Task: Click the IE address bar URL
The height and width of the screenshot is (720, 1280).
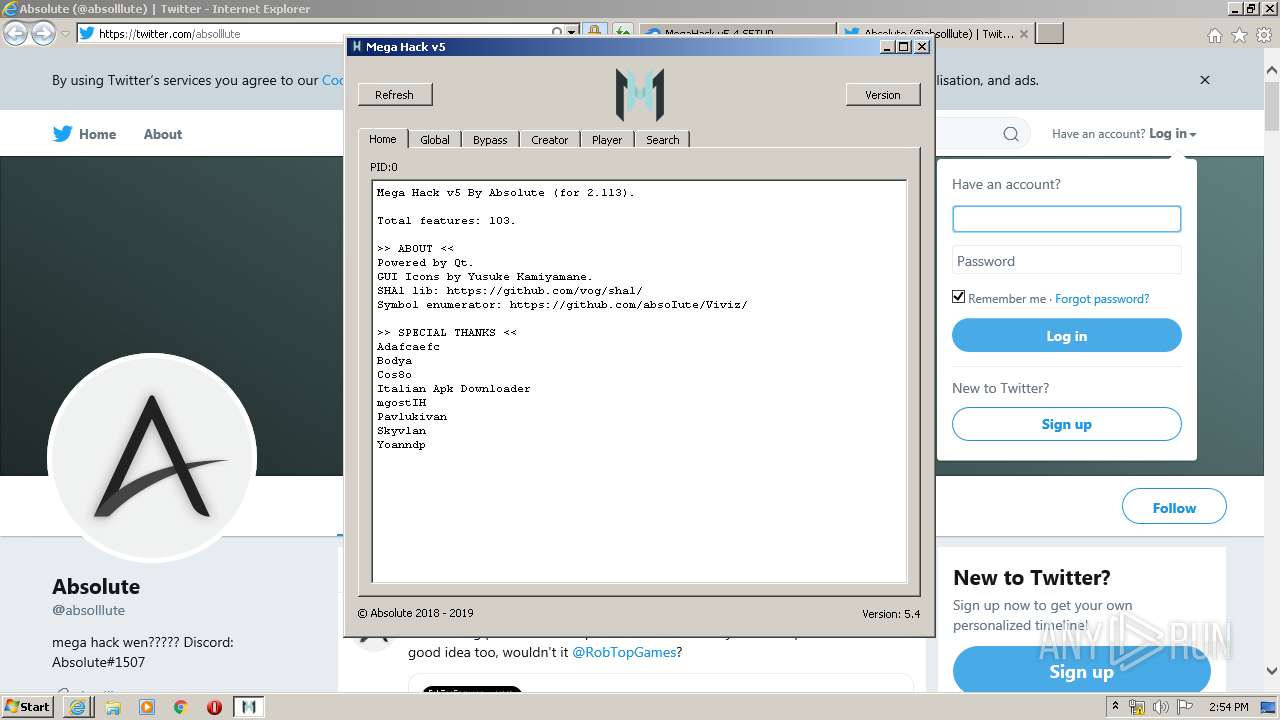Action: (x=170, y=33)
